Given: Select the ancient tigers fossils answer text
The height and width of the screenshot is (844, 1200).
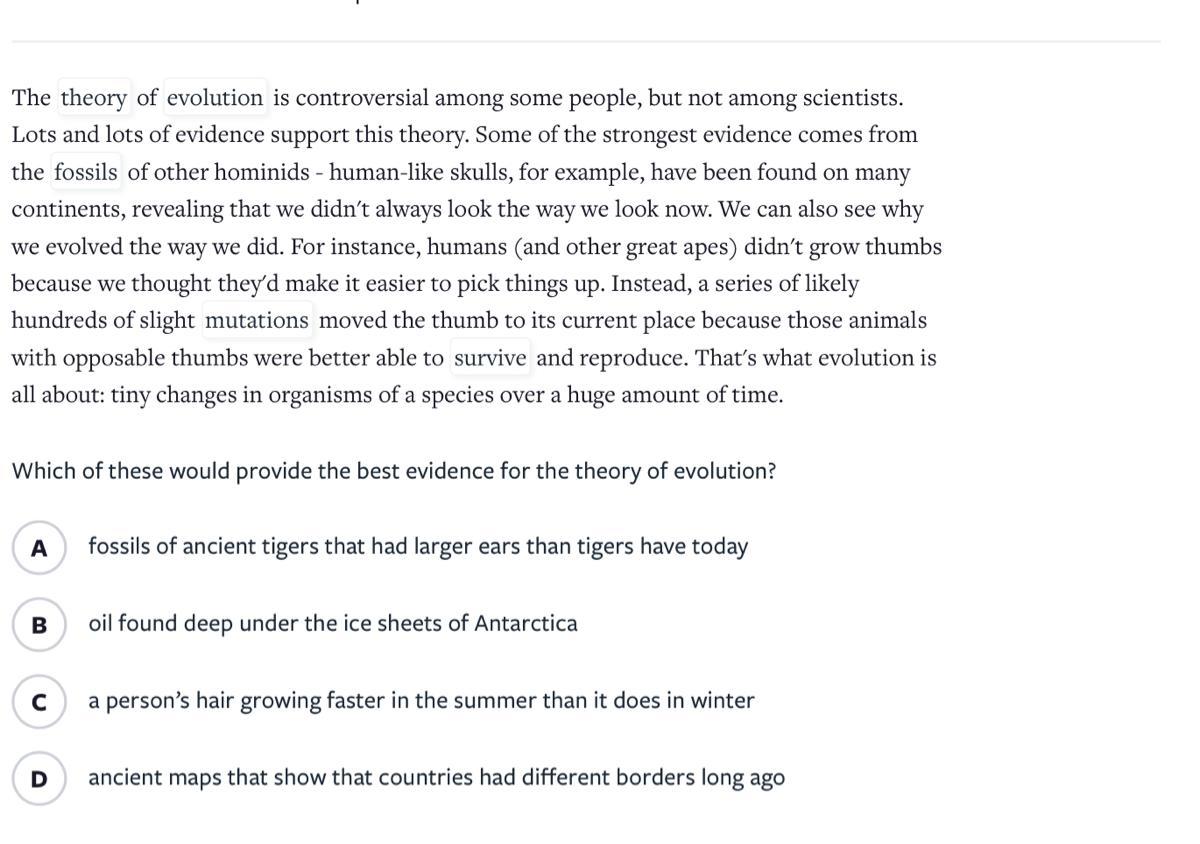Looking at the screenshot, I should tap(418, 547).
